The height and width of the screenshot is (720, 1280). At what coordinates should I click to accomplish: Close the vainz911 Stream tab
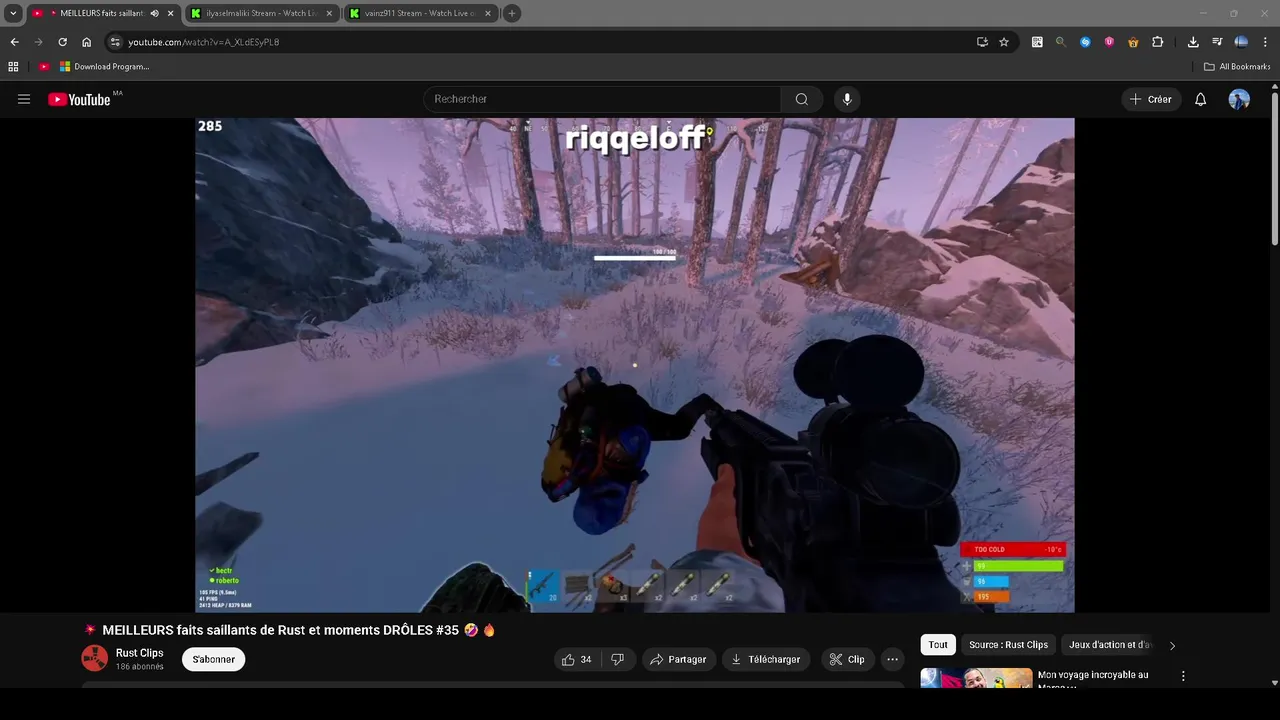click(x=488, y=13)
